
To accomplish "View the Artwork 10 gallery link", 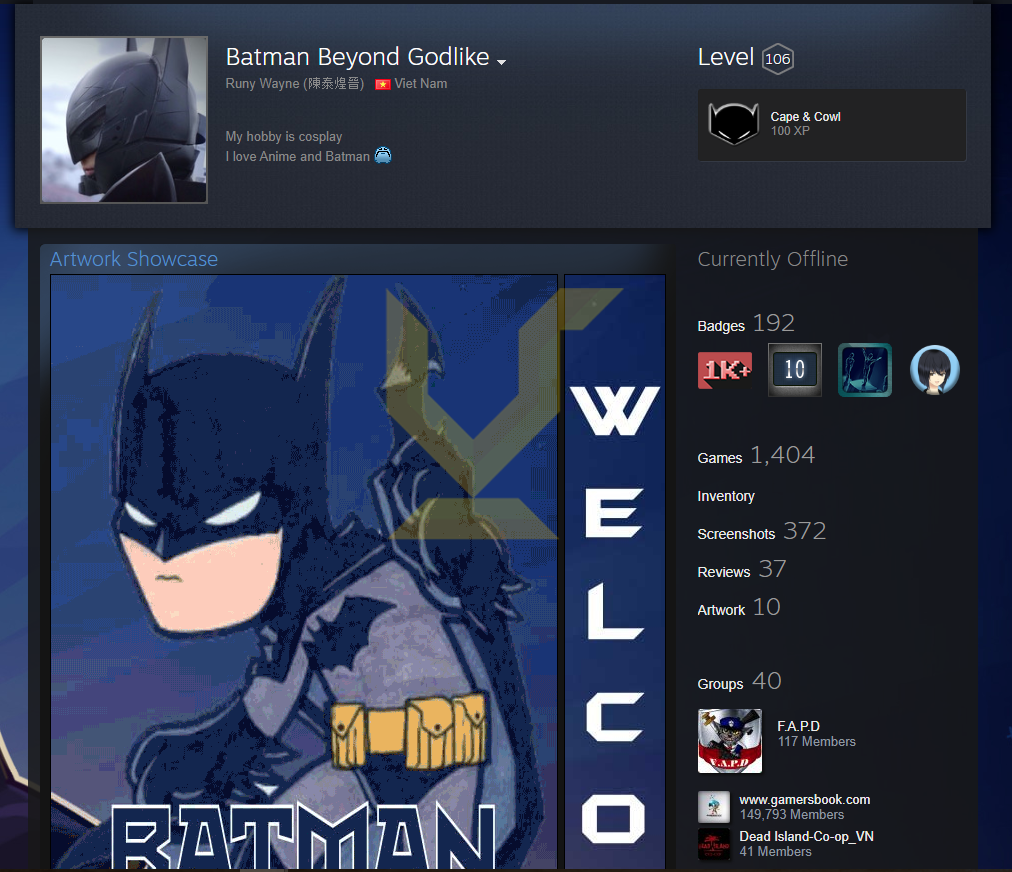I will (738, 608).
